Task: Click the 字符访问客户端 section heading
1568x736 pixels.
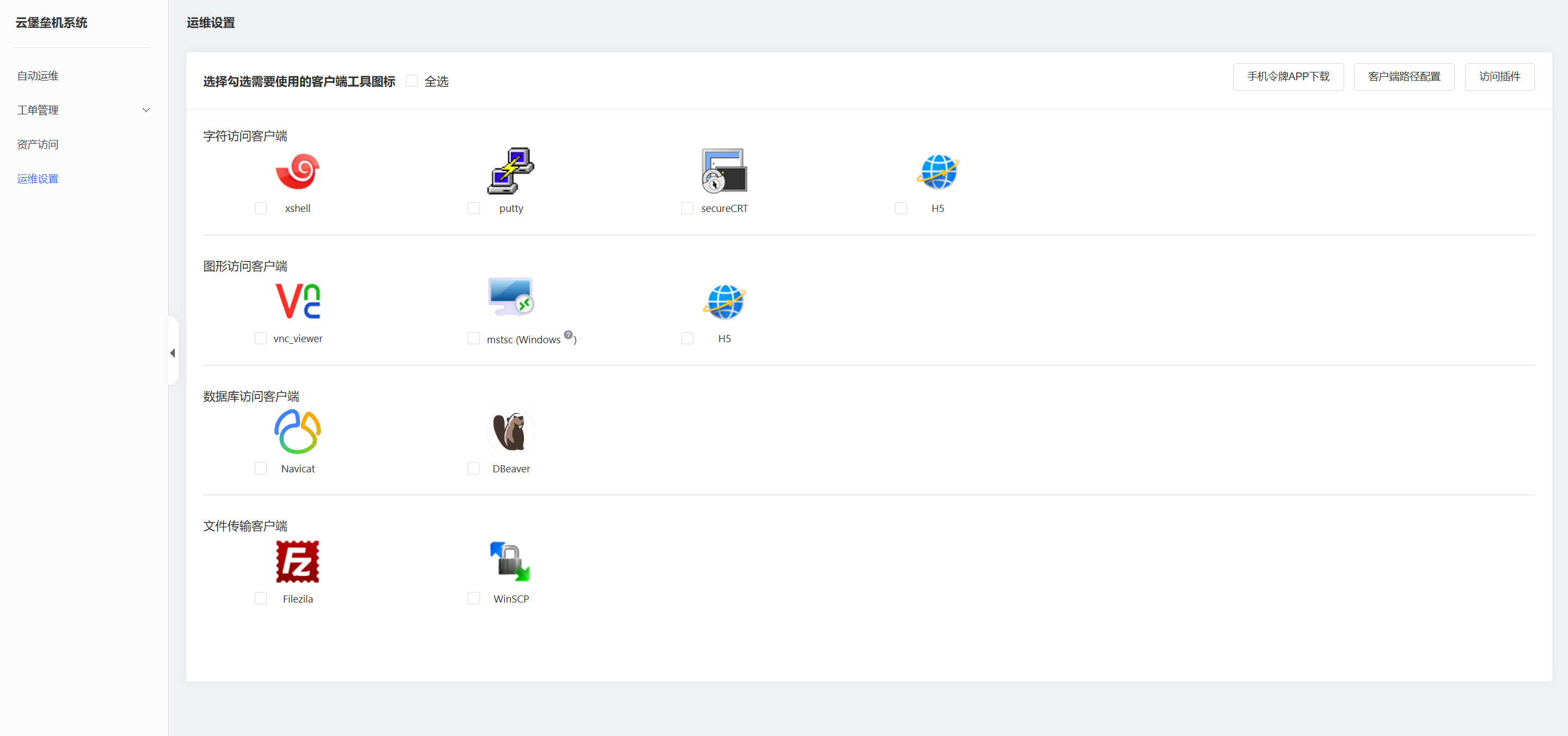Action: (x=245, y=136)
